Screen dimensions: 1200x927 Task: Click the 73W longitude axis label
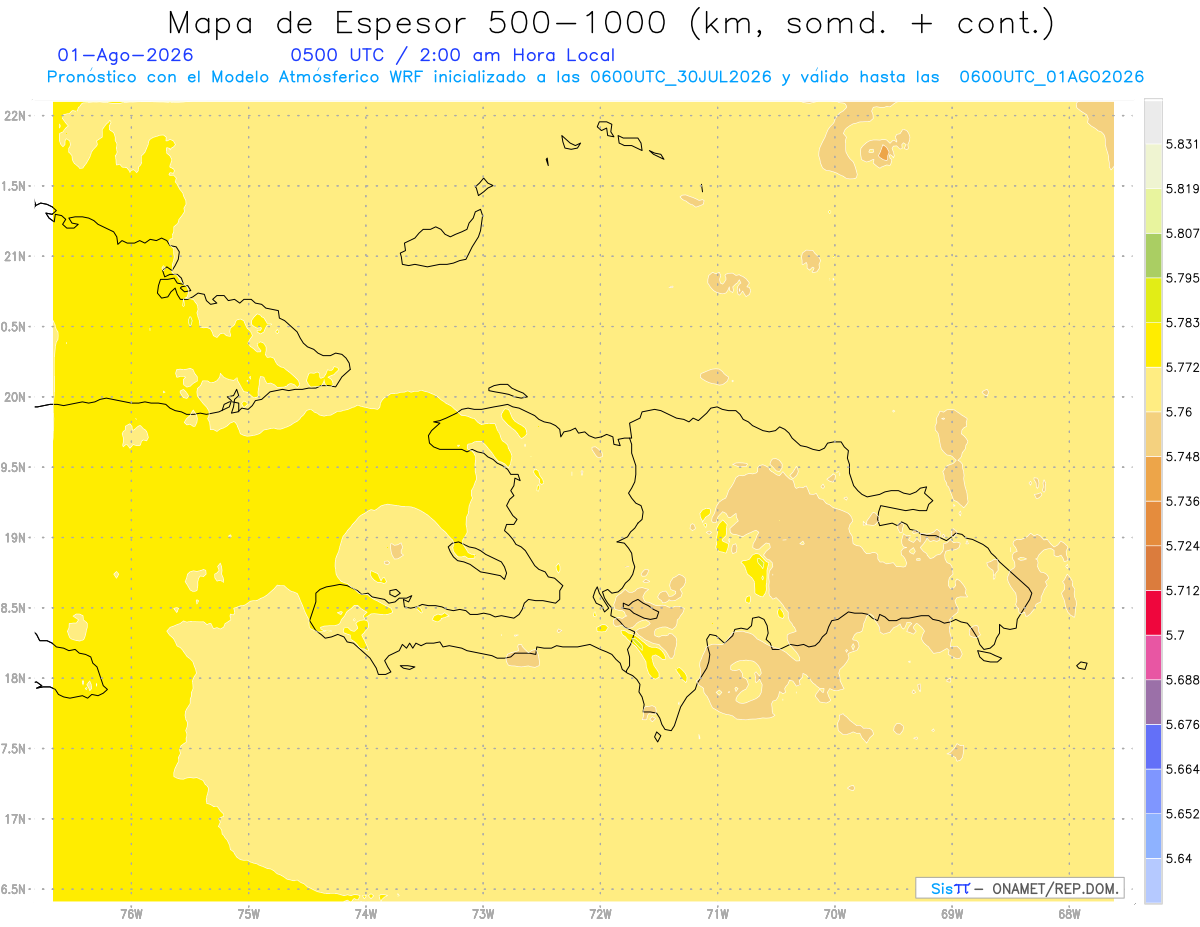tap(483, 914)
